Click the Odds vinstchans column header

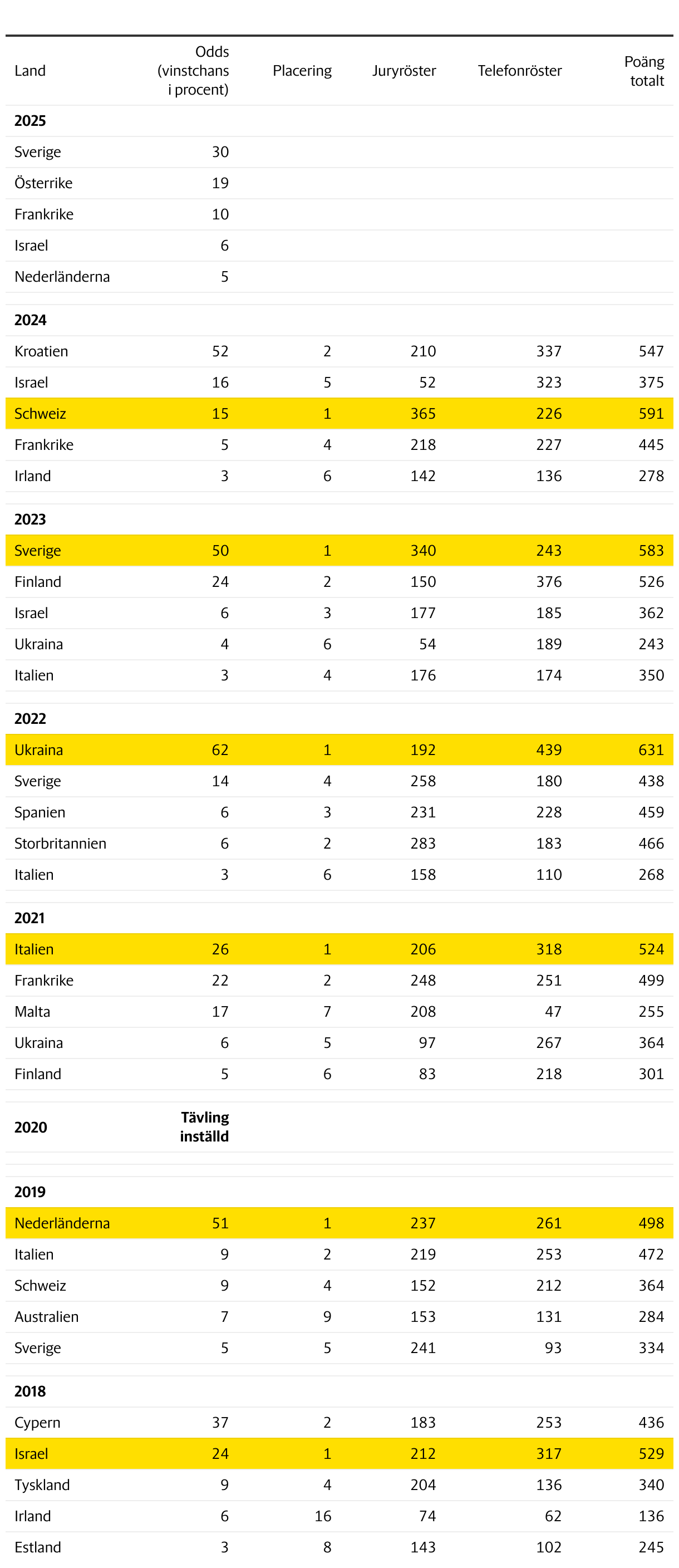pos(193,71)
